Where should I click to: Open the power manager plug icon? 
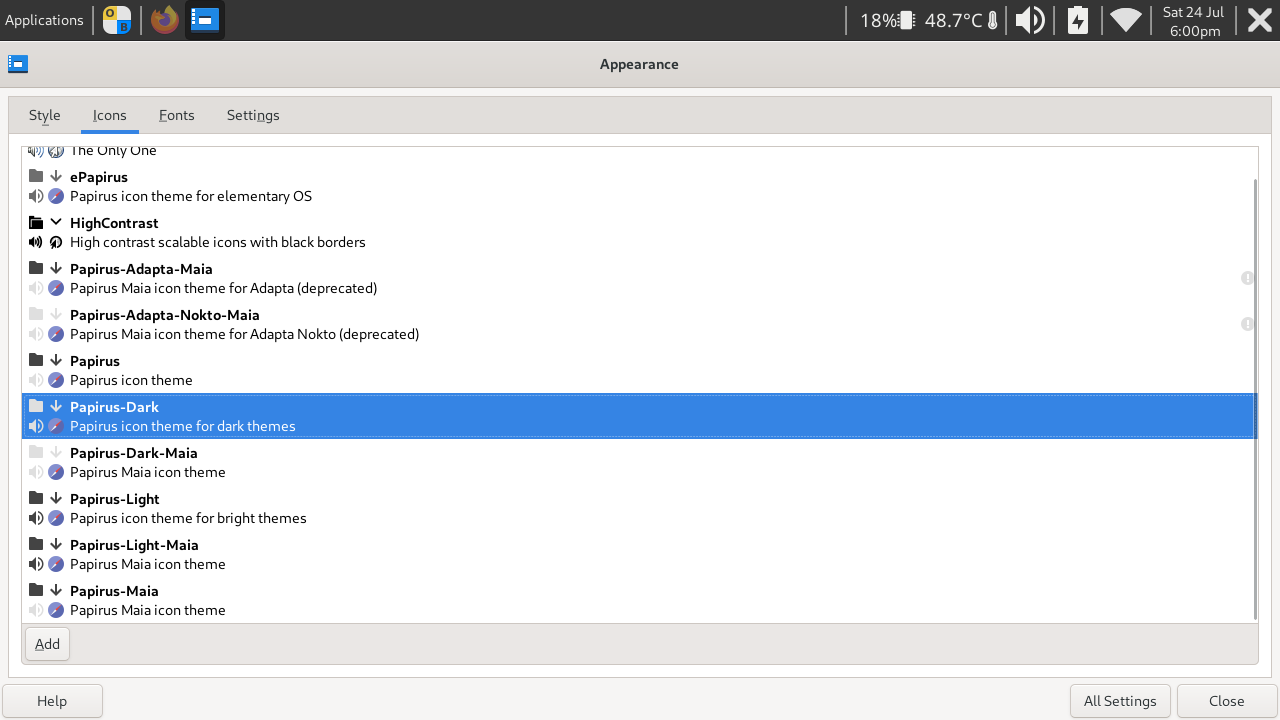coord(1078,20)
